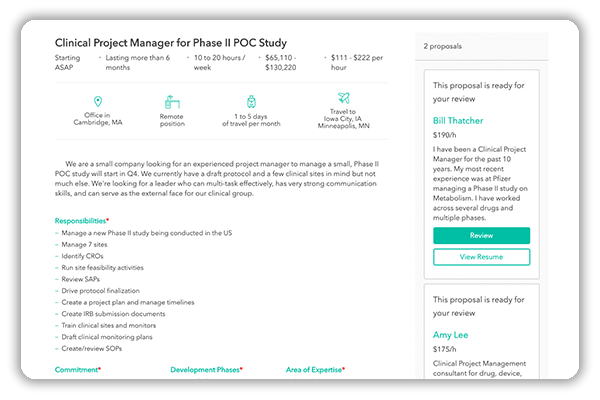Click Amy Lee's $175/h rate
This screenshot has width=600, height=400.
445,349
